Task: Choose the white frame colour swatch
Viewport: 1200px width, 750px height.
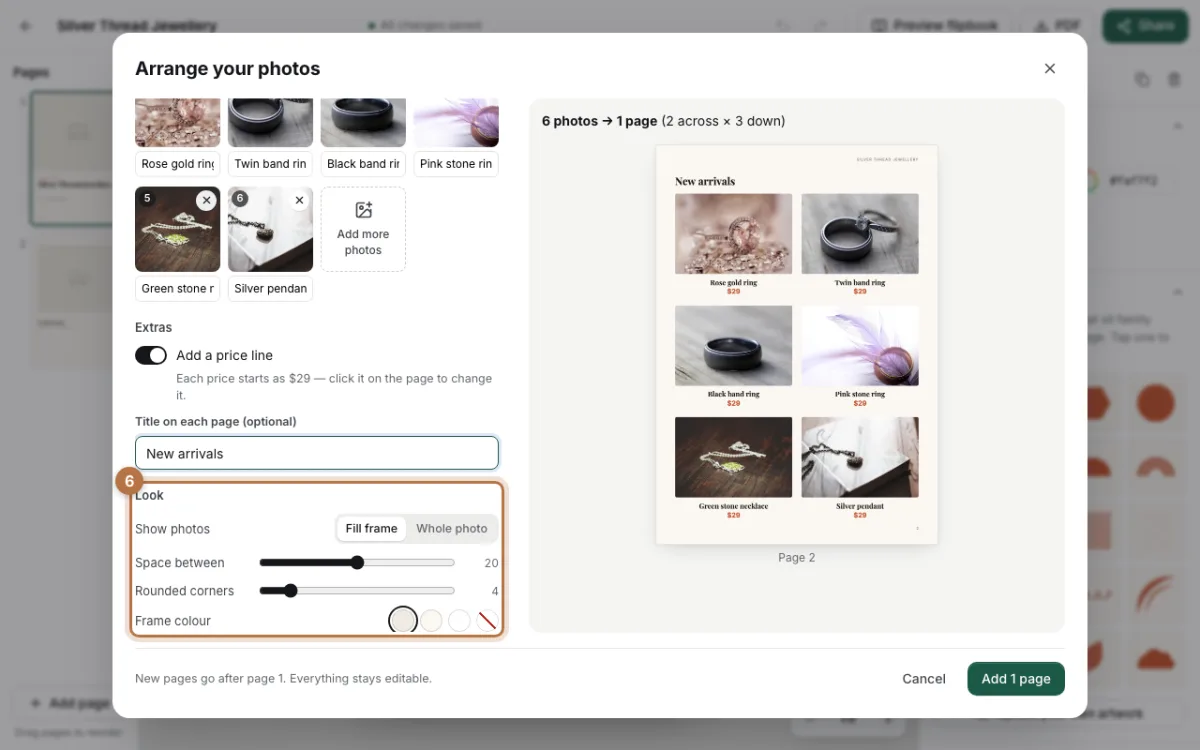Action: [459, 621]
